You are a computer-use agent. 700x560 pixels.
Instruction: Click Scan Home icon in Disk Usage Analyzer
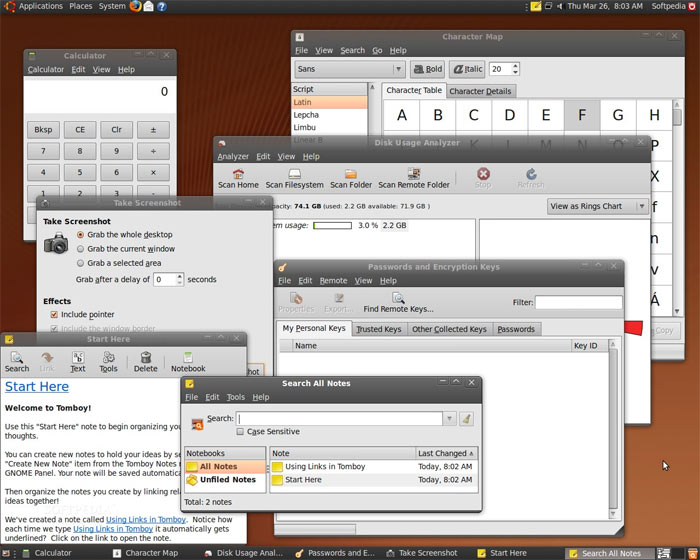tap(238, 174)
